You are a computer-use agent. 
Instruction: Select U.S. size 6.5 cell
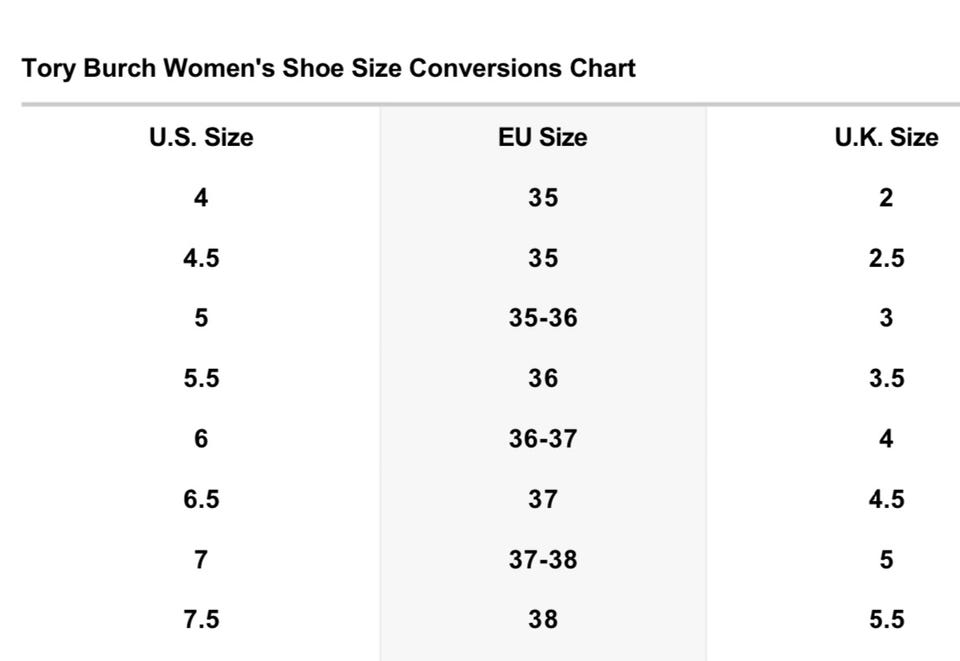(x=201, y=499)
